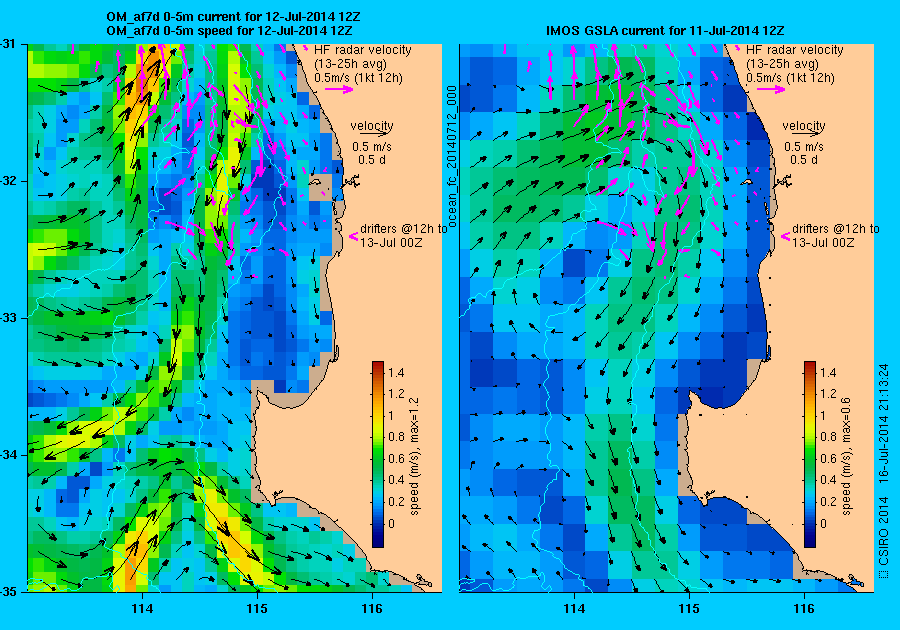Viewport: 900px width, 630px height.
Task: Click 'speed (m/s), max=1.2' colorbar label
Action: tap(414, 457)
